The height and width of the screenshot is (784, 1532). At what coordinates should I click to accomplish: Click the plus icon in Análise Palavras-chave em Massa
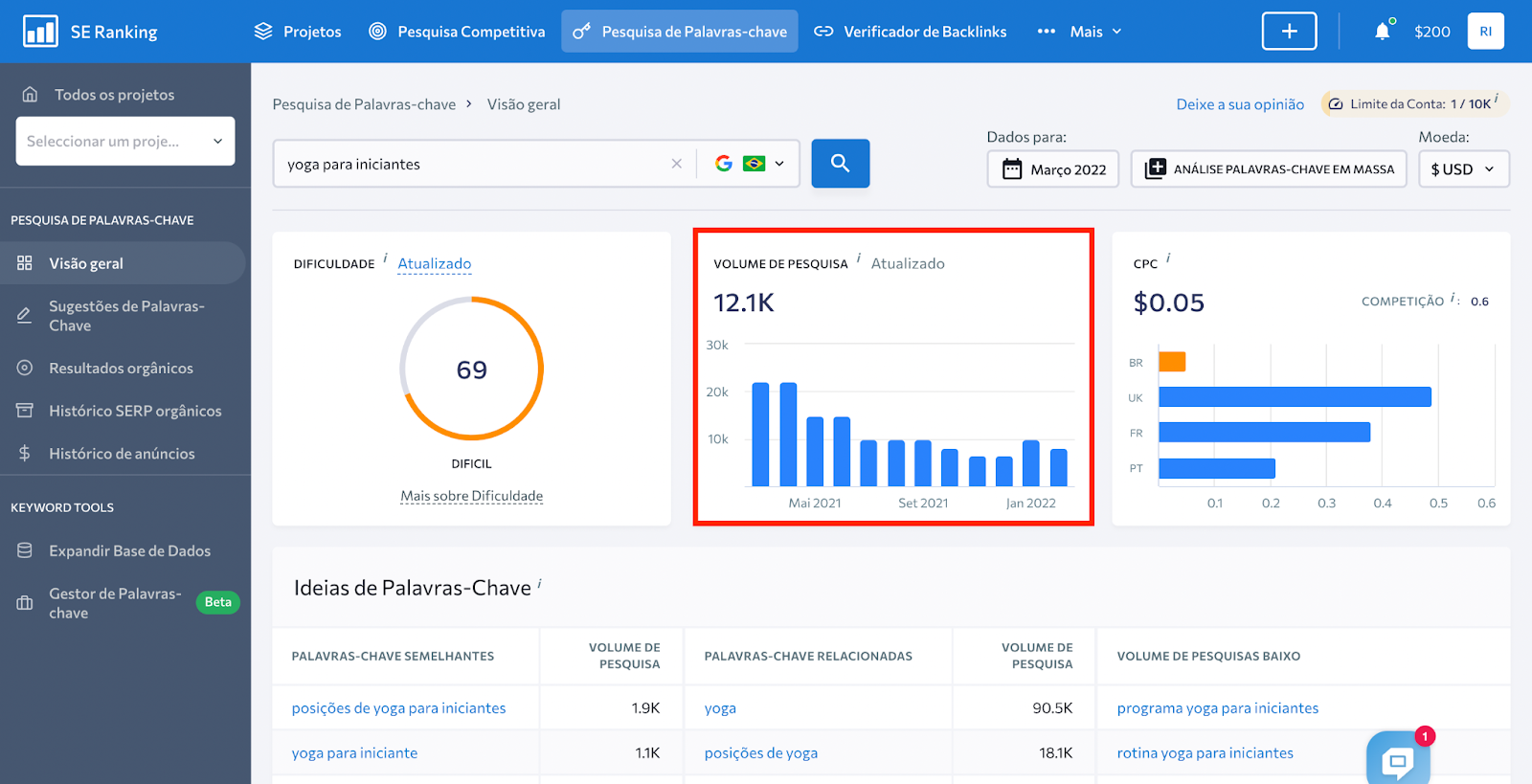pos(1155,168)
